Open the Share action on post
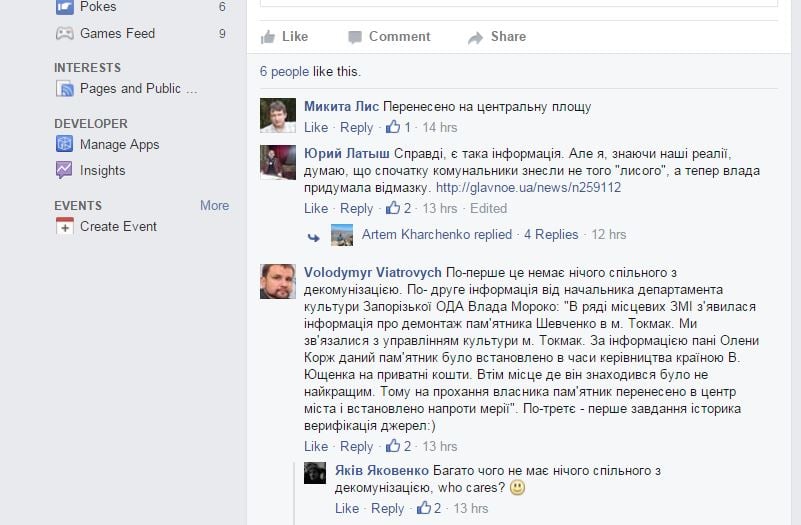 pyautogui.click(x=497, y=37)
